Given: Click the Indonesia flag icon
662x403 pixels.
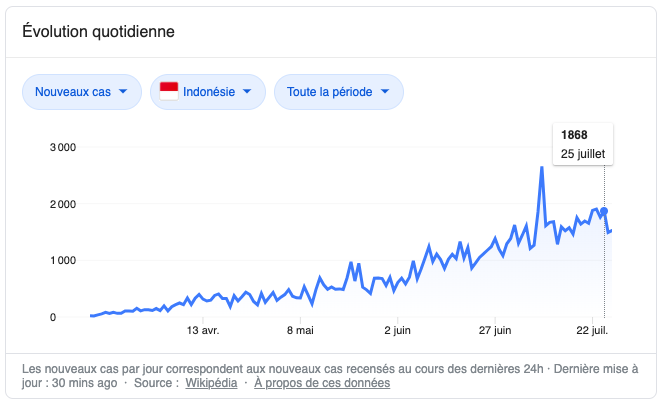Looking at the screenshot, I should pyautogui.click(x=169, y=92).
